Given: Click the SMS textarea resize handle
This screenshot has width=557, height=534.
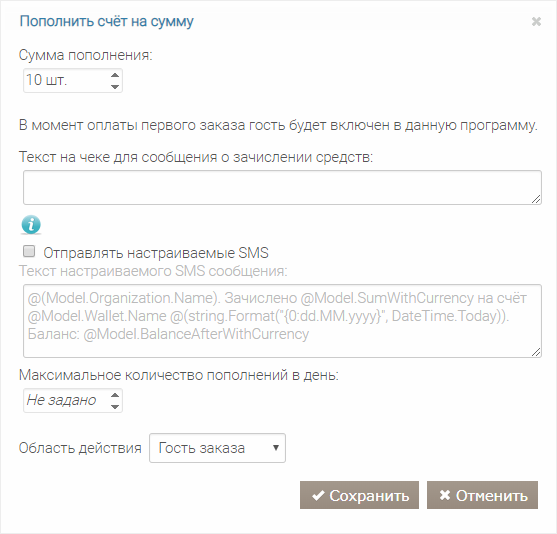Looking at the screenshot, I should point(536,352).
